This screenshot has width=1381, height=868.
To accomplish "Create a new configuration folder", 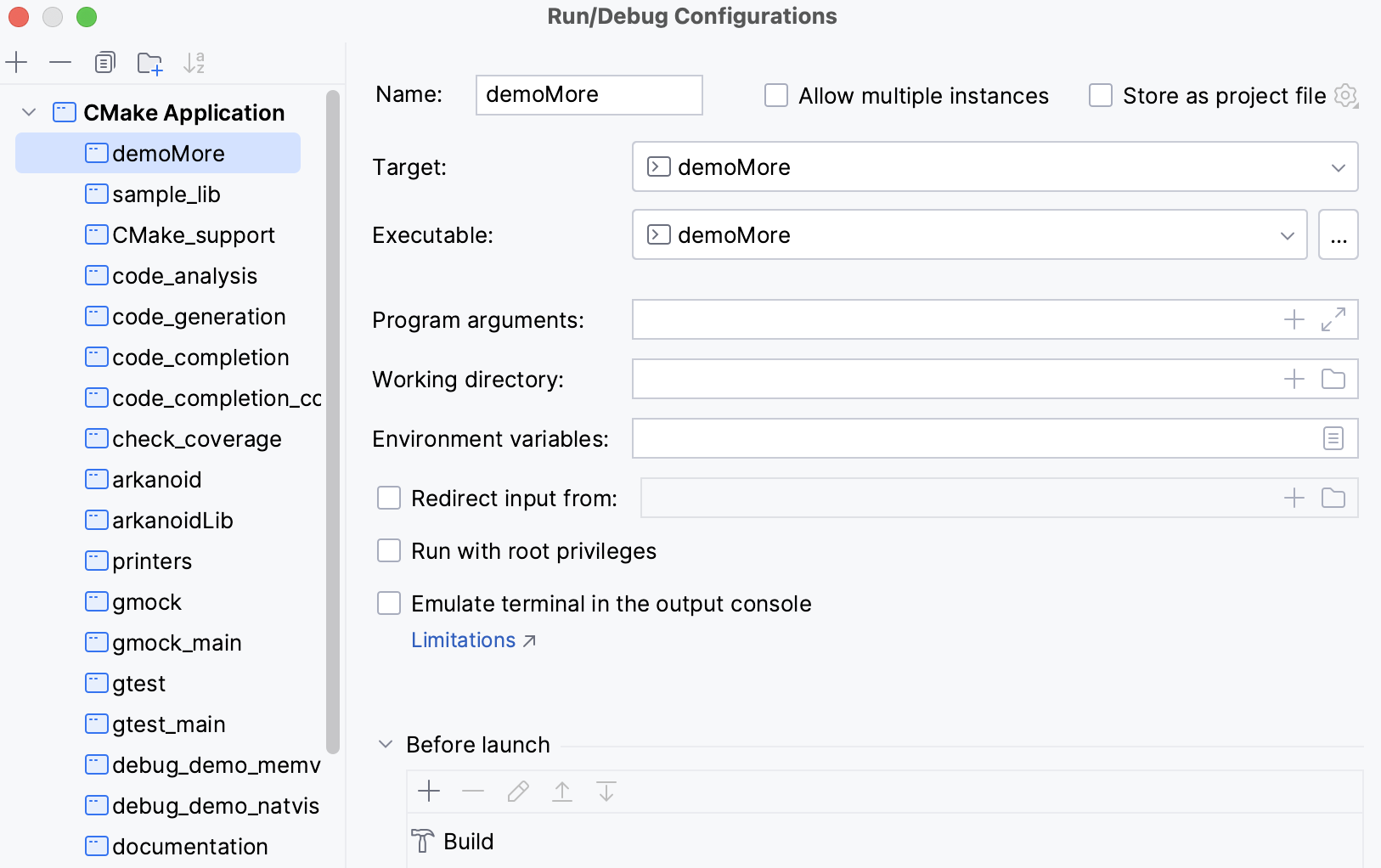I will 149,62.
